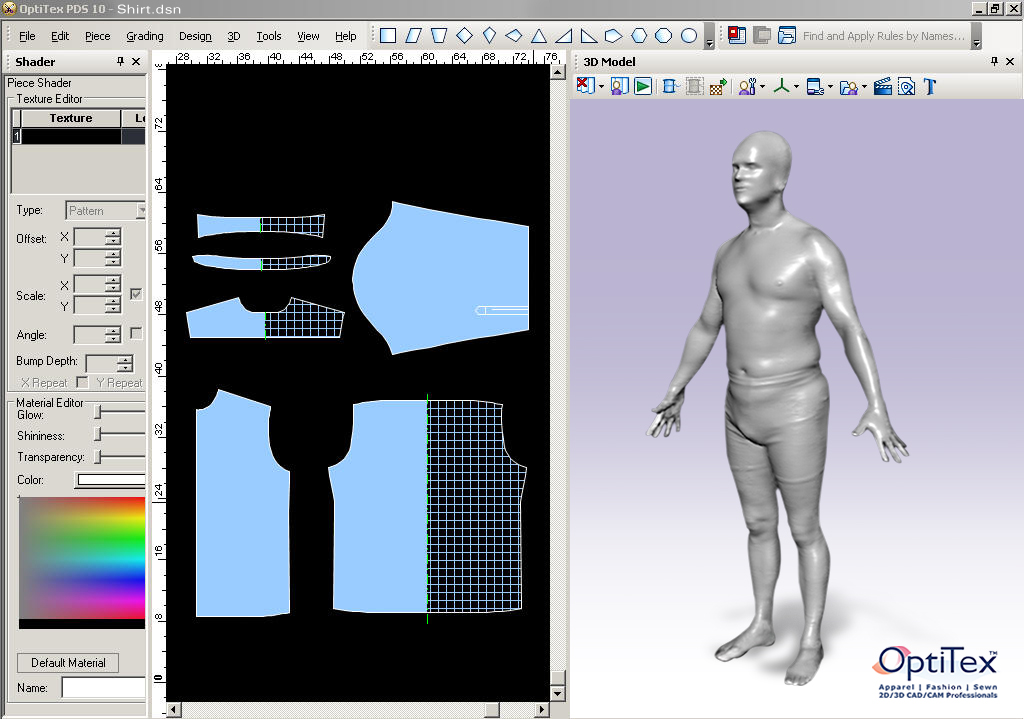Select the Circle shape tool
The image size is (1024, 719).
[690, 36]
